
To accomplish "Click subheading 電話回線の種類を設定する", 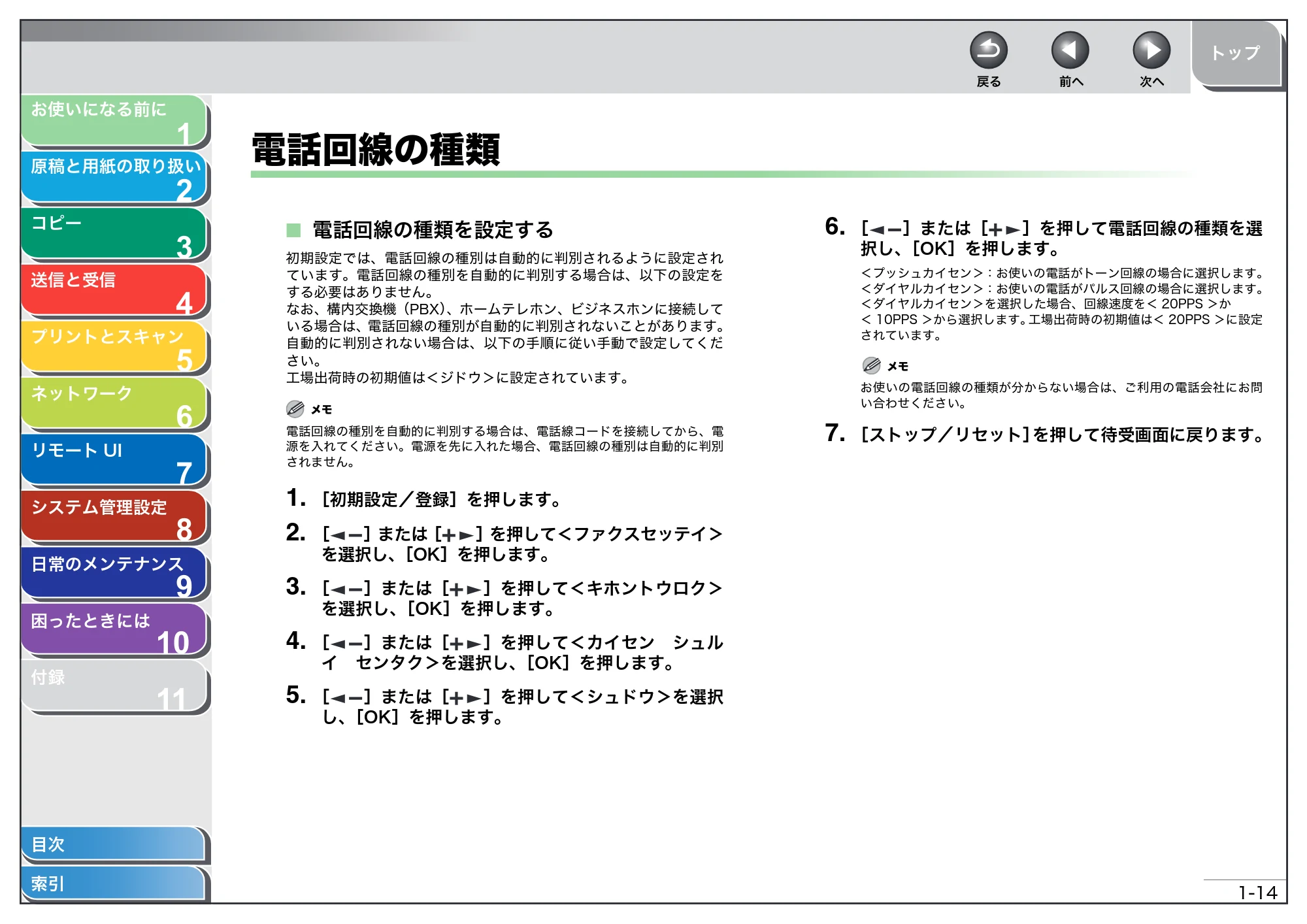I will click(x=433, y=230).
